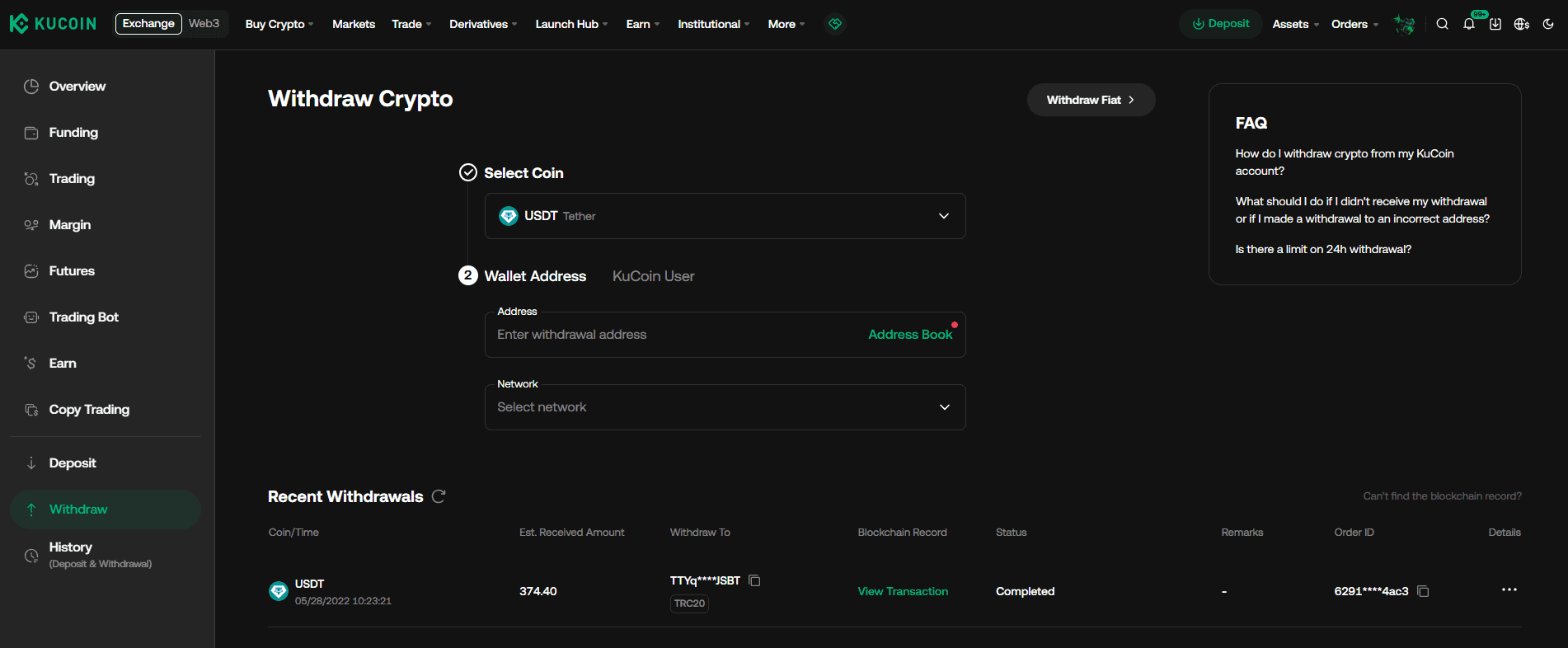Open FAQ about not receiving withdrawal

tap(1362, 210)
